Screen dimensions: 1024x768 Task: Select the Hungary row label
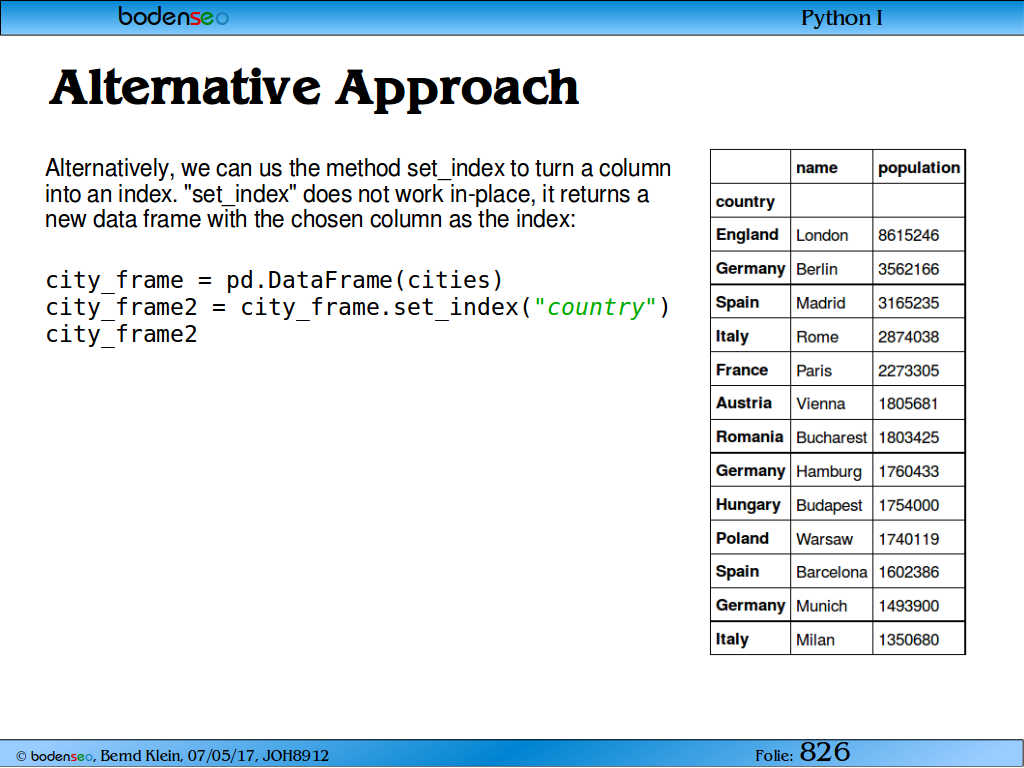[x=748, y=505]
